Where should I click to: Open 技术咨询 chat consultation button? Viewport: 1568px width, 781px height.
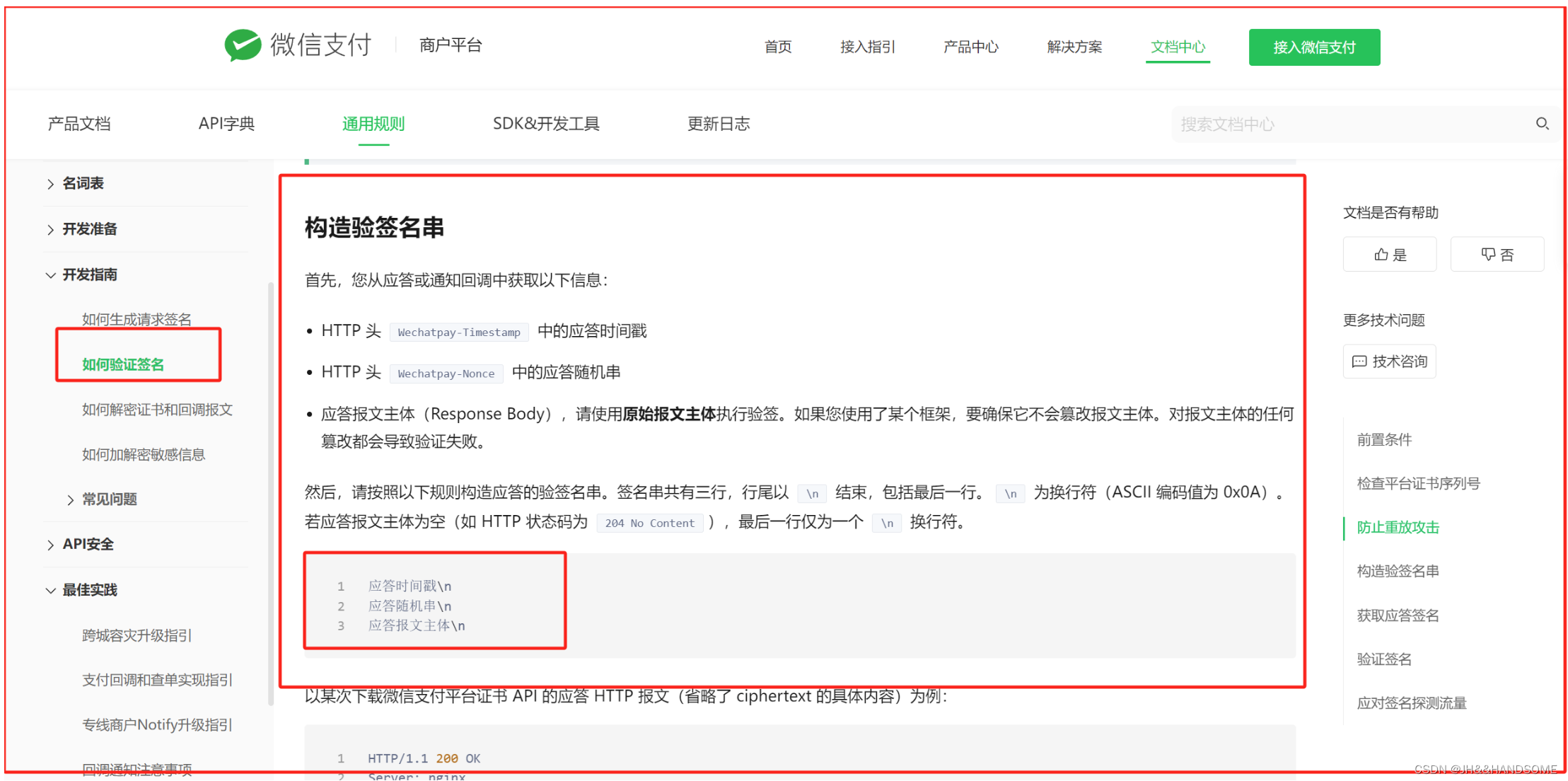tap(1389, 361)
